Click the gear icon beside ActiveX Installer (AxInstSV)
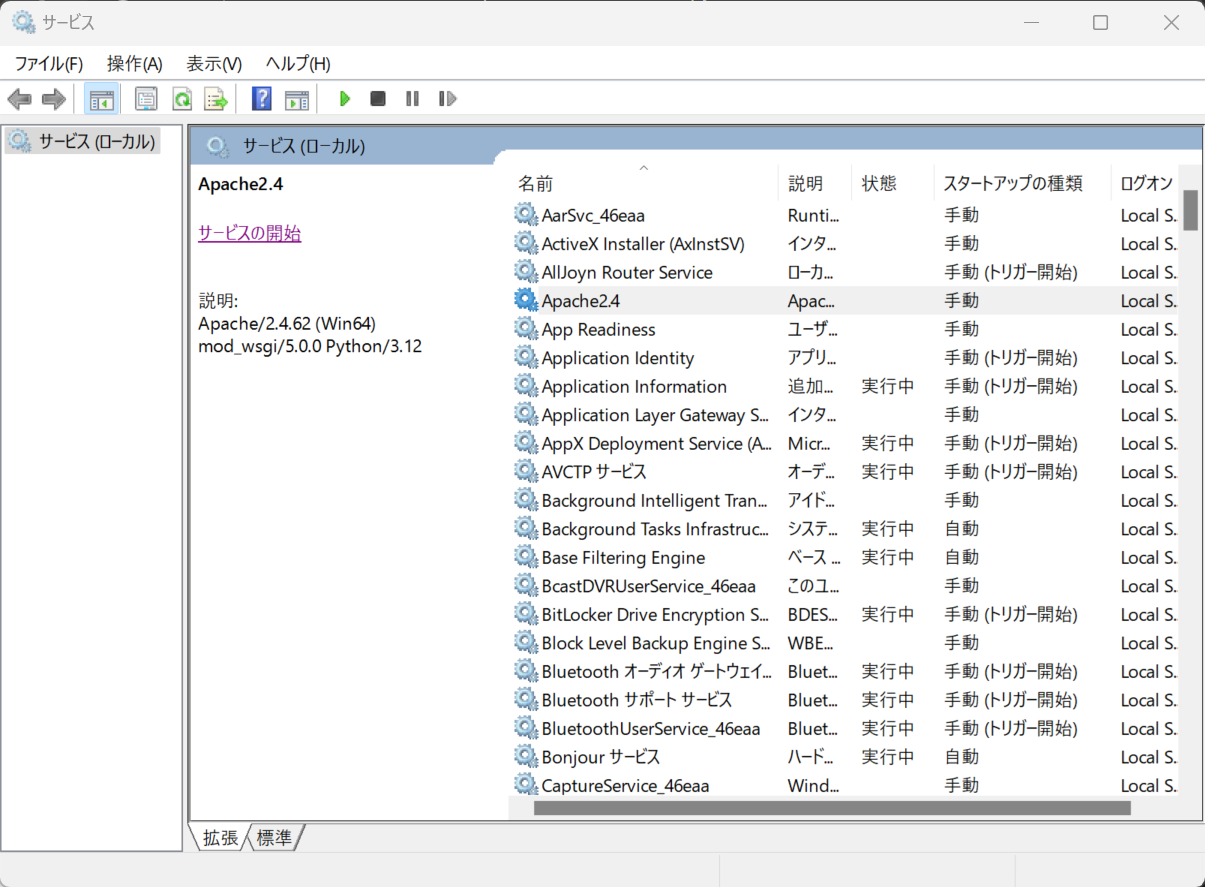 coord(525,243)
